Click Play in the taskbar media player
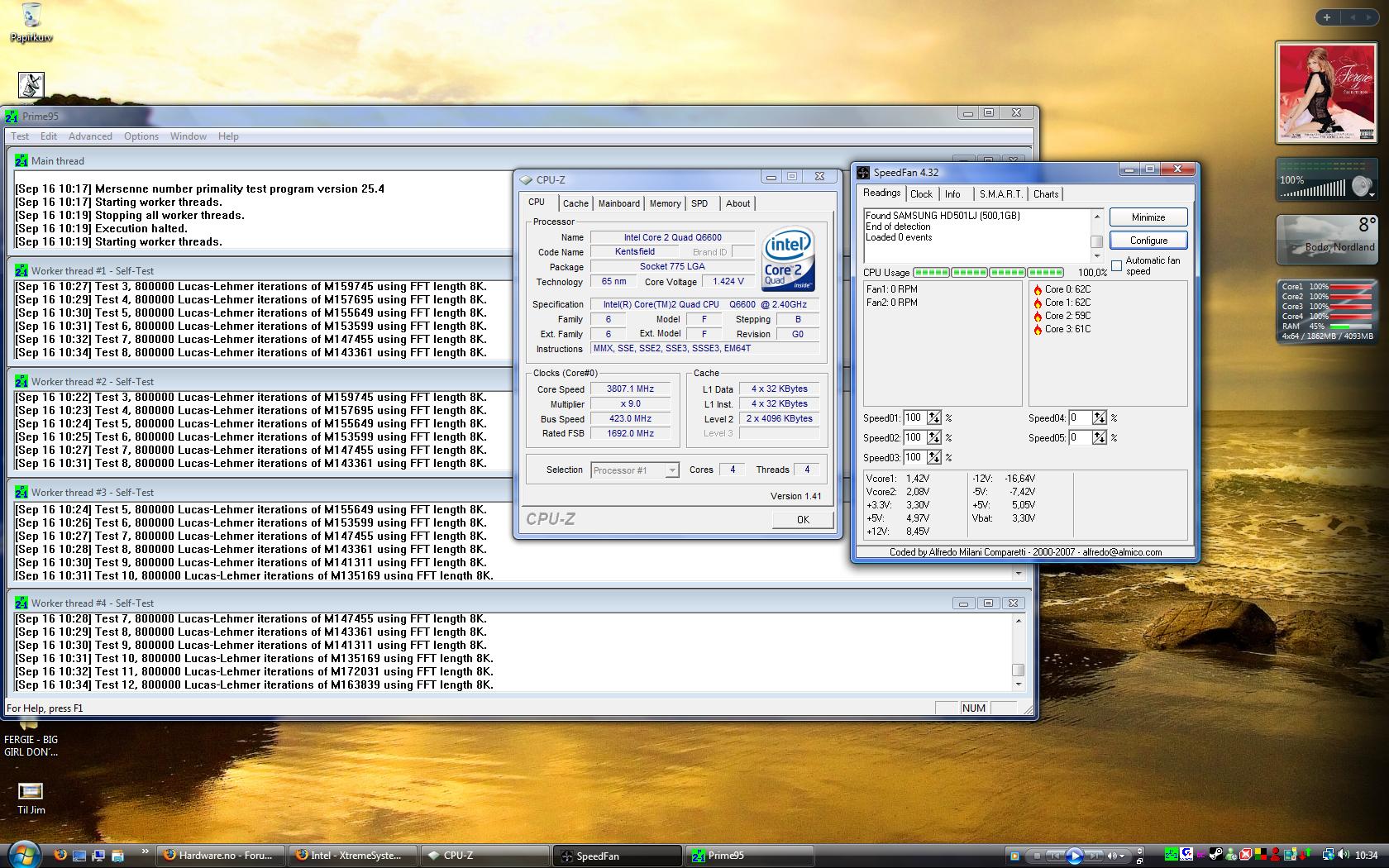The height and width of the screenshot is (868, 1389). (x=1075, y=856)
